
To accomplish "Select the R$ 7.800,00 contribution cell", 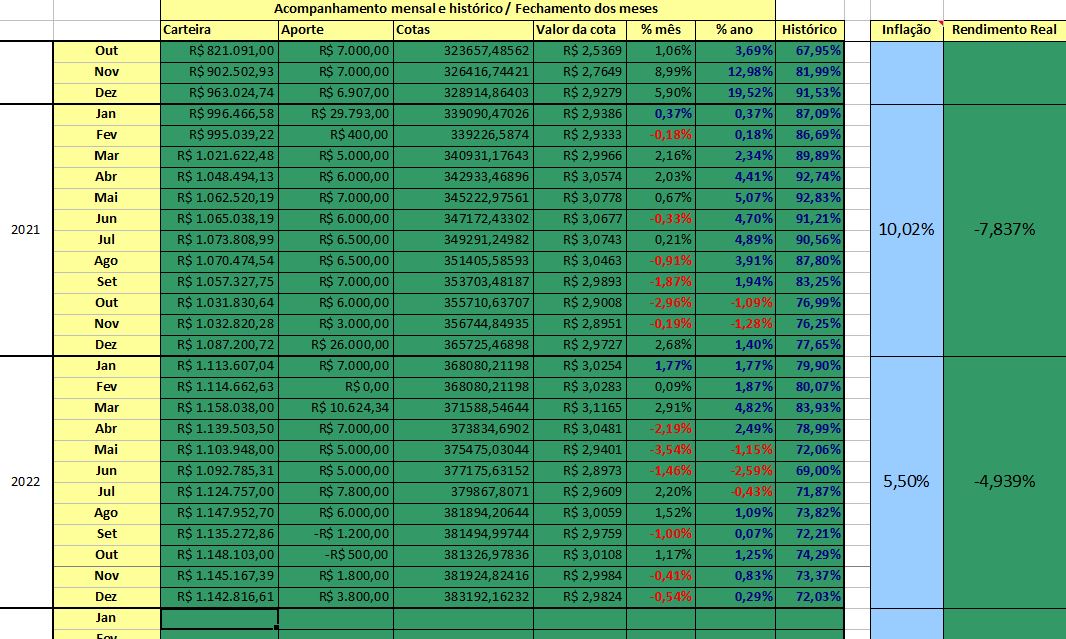I will 336,492.
